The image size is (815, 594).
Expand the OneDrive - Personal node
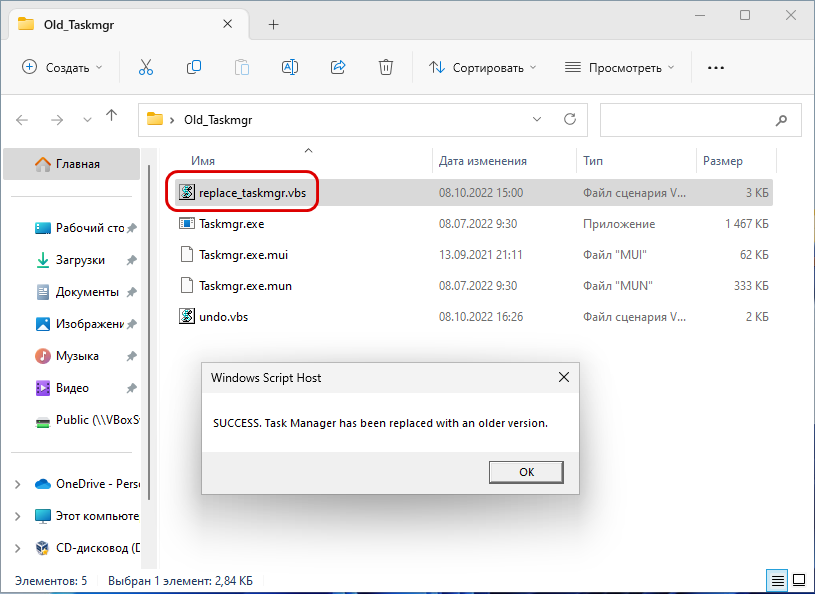click(17, 484)
